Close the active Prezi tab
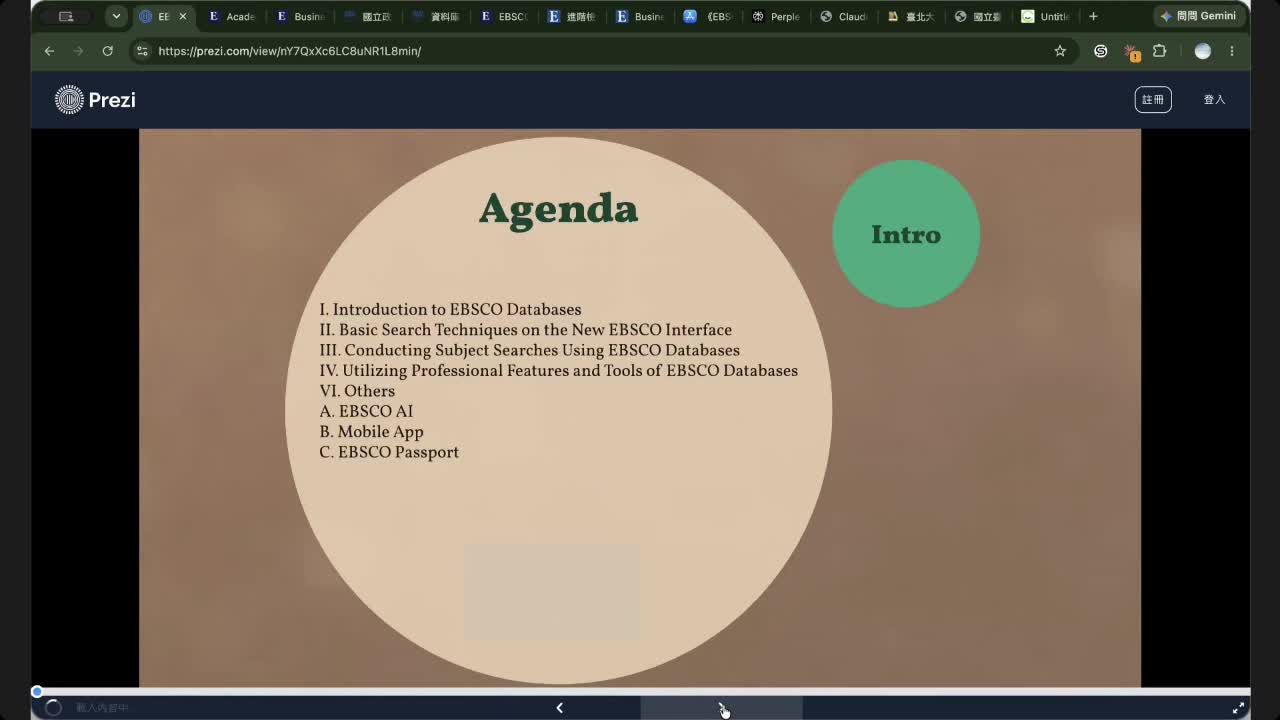 [182, 16]
